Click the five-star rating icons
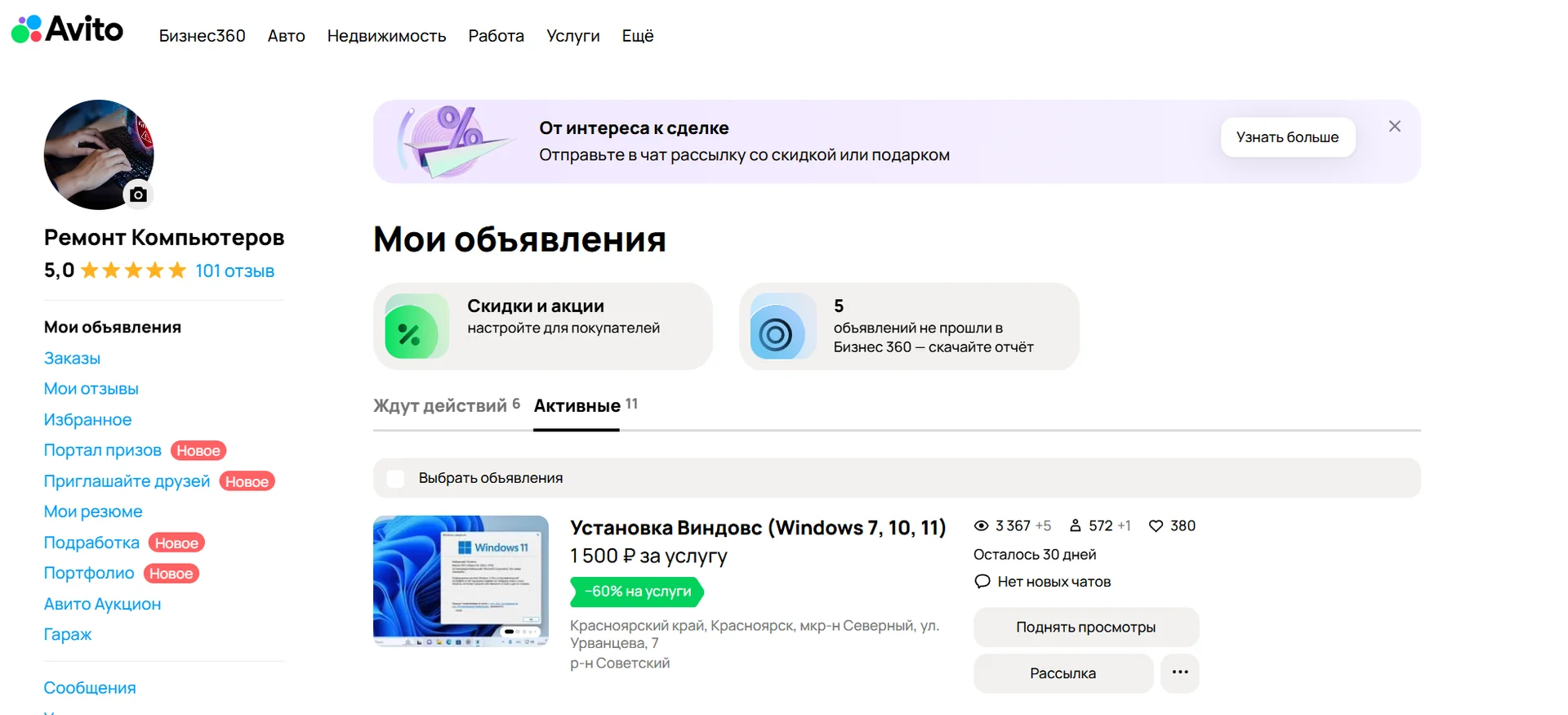Viewport: 1568px width, 715px height. pyautogui.click(x=134, y=270)
